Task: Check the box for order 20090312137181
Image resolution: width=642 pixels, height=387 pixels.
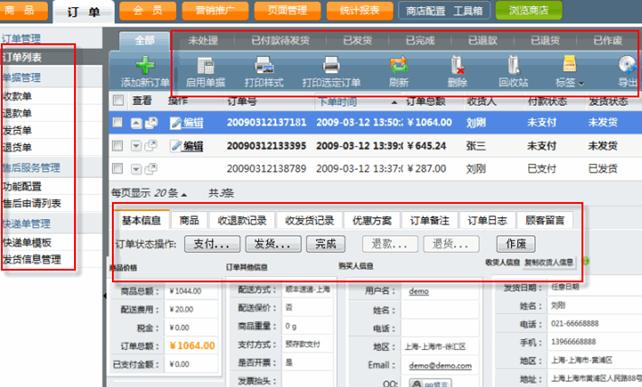Action: coord(118,122)
